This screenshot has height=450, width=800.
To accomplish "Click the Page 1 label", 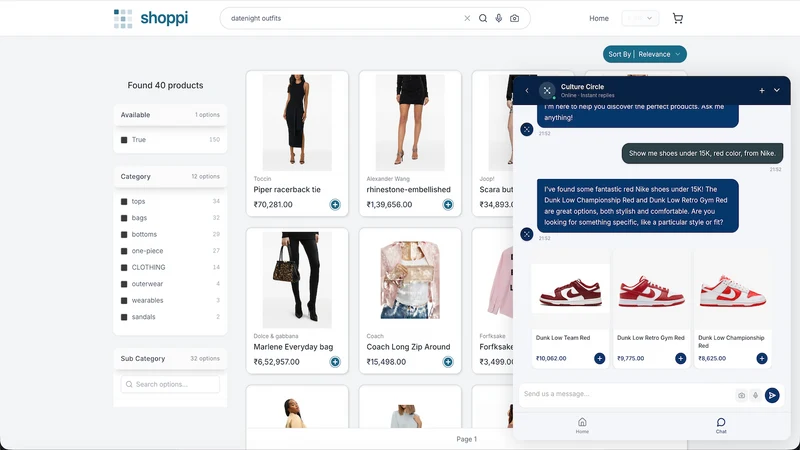I will [x=466, y=439].
